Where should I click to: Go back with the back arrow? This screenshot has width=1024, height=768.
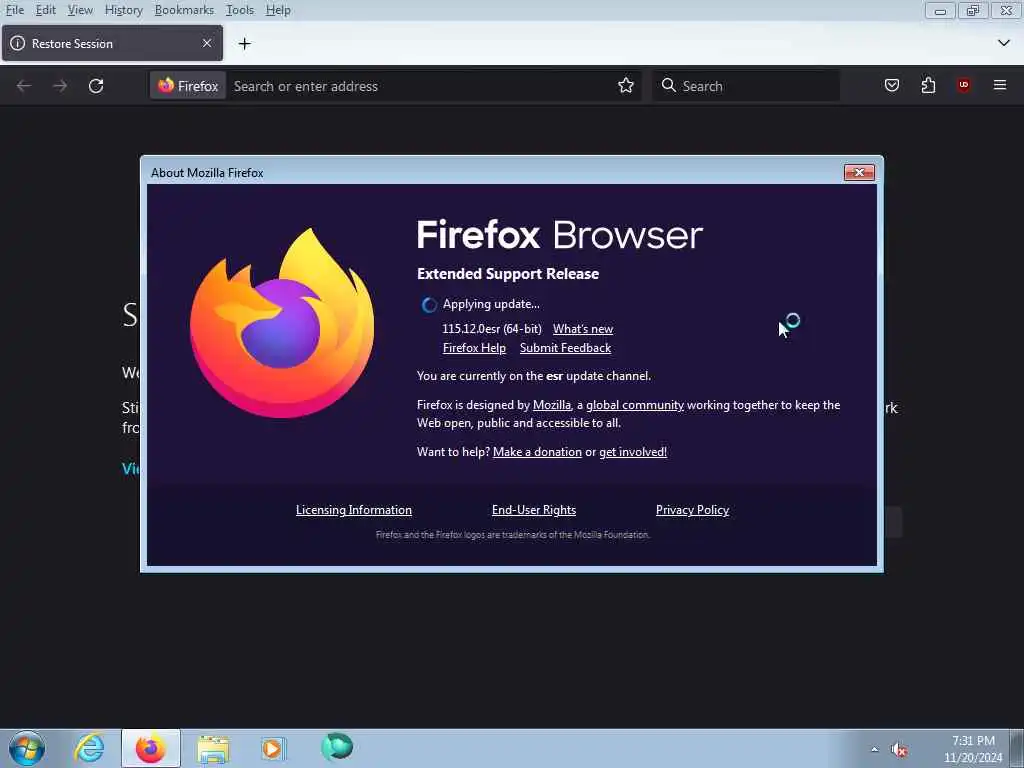24,86
